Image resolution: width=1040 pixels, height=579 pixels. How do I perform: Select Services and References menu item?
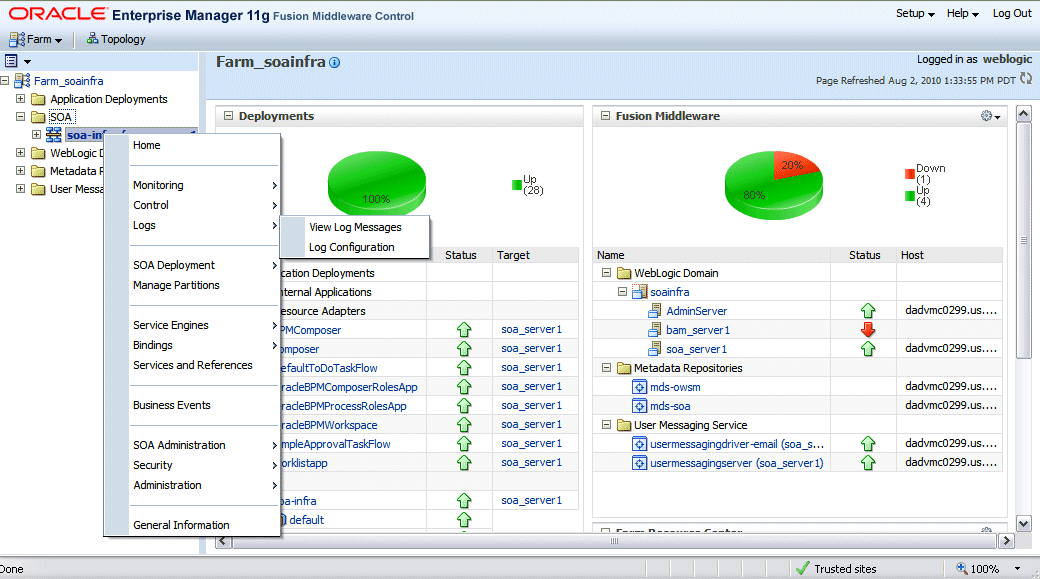[x=192, y=365]
